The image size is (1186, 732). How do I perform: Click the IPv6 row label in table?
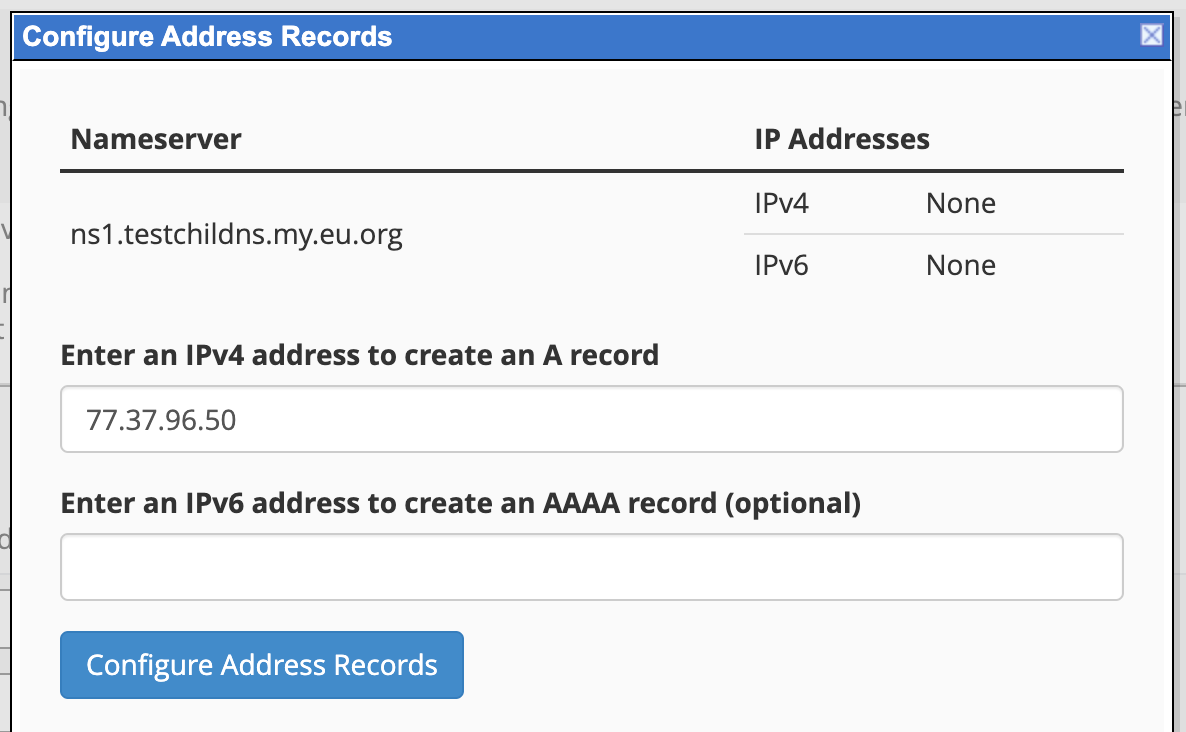[x=781, y=266]
